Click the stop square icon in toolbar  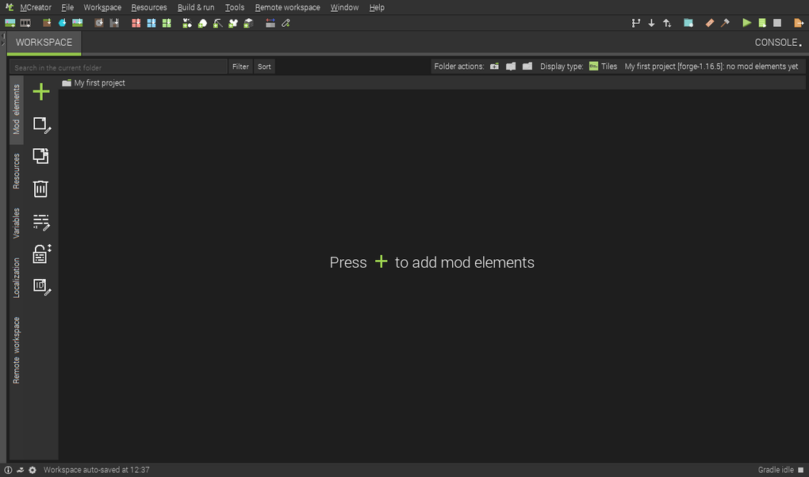tap(777, 23)
